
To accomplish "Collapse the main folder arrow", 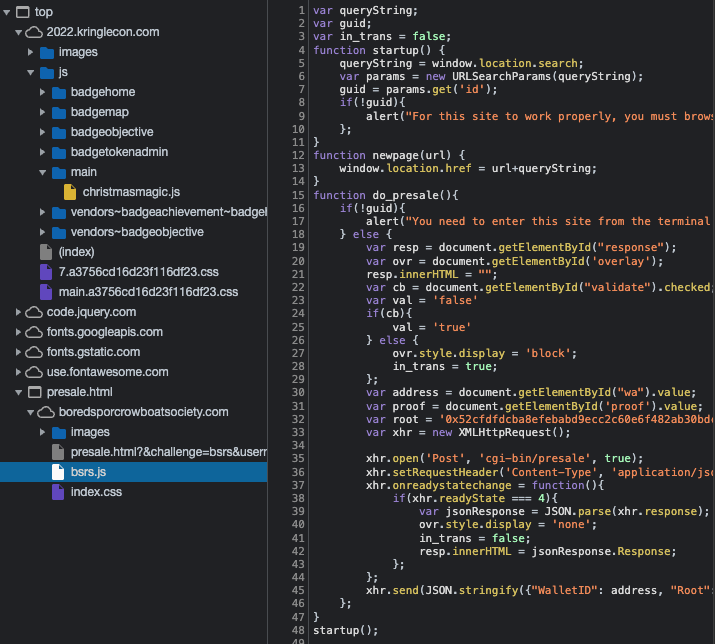I will tap(43, 172).
